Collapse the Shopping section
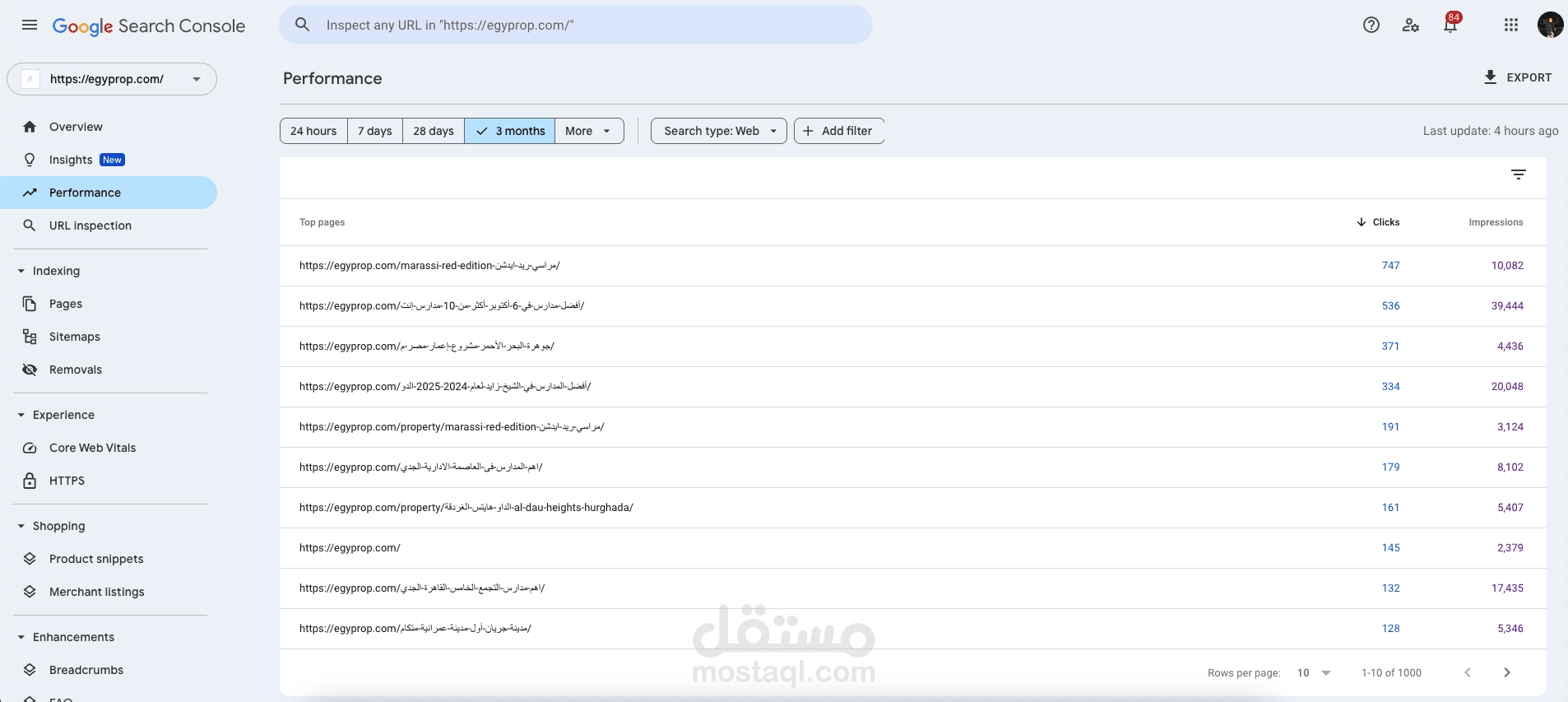The width and height of the screenshot is (1568, 702). pos(21,526)
